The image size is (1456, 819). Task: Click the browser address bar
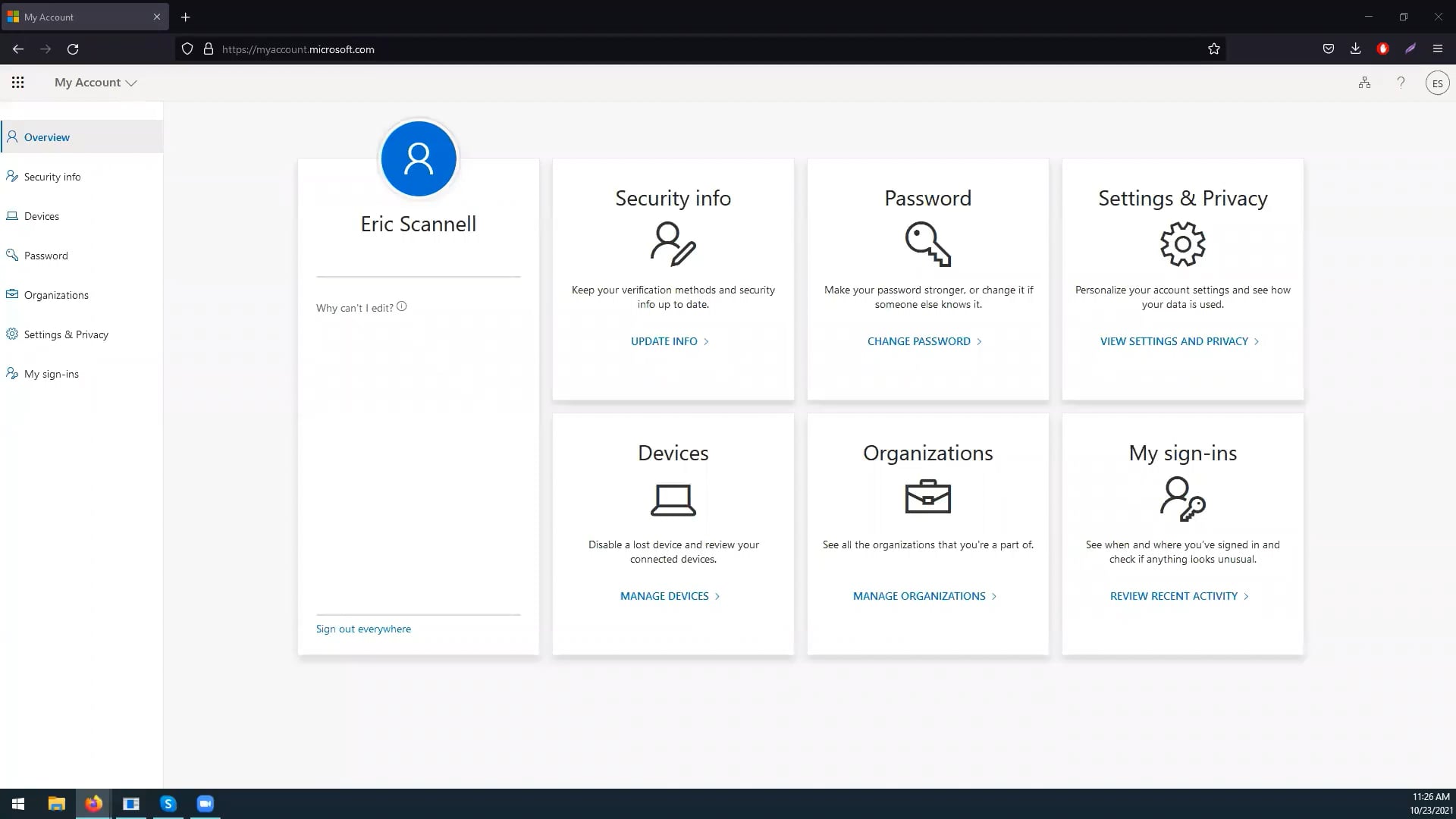click(x=531, y=49)
